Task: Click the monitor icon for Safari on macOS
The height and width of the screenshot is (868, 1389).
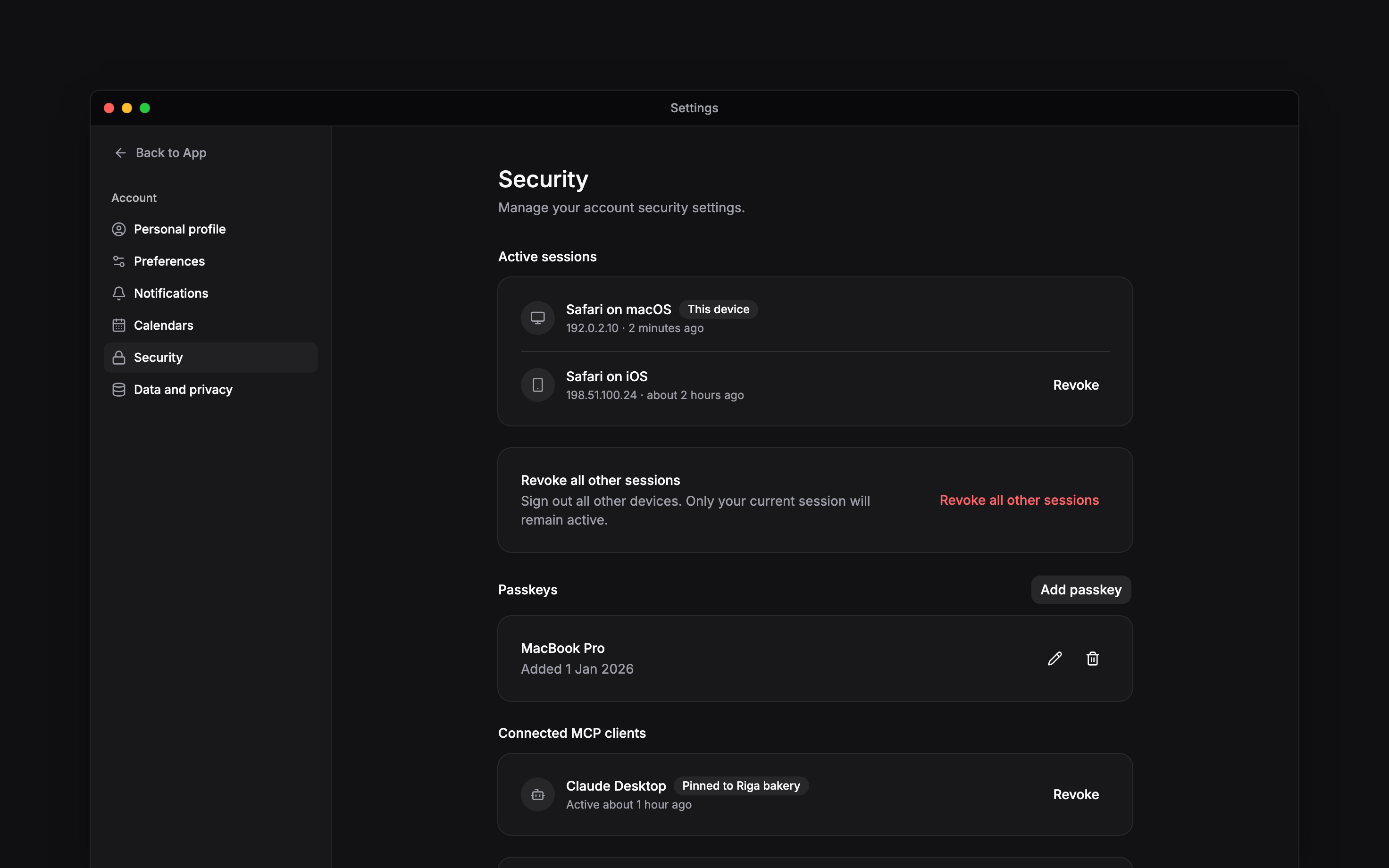Action: coord(538,318)
